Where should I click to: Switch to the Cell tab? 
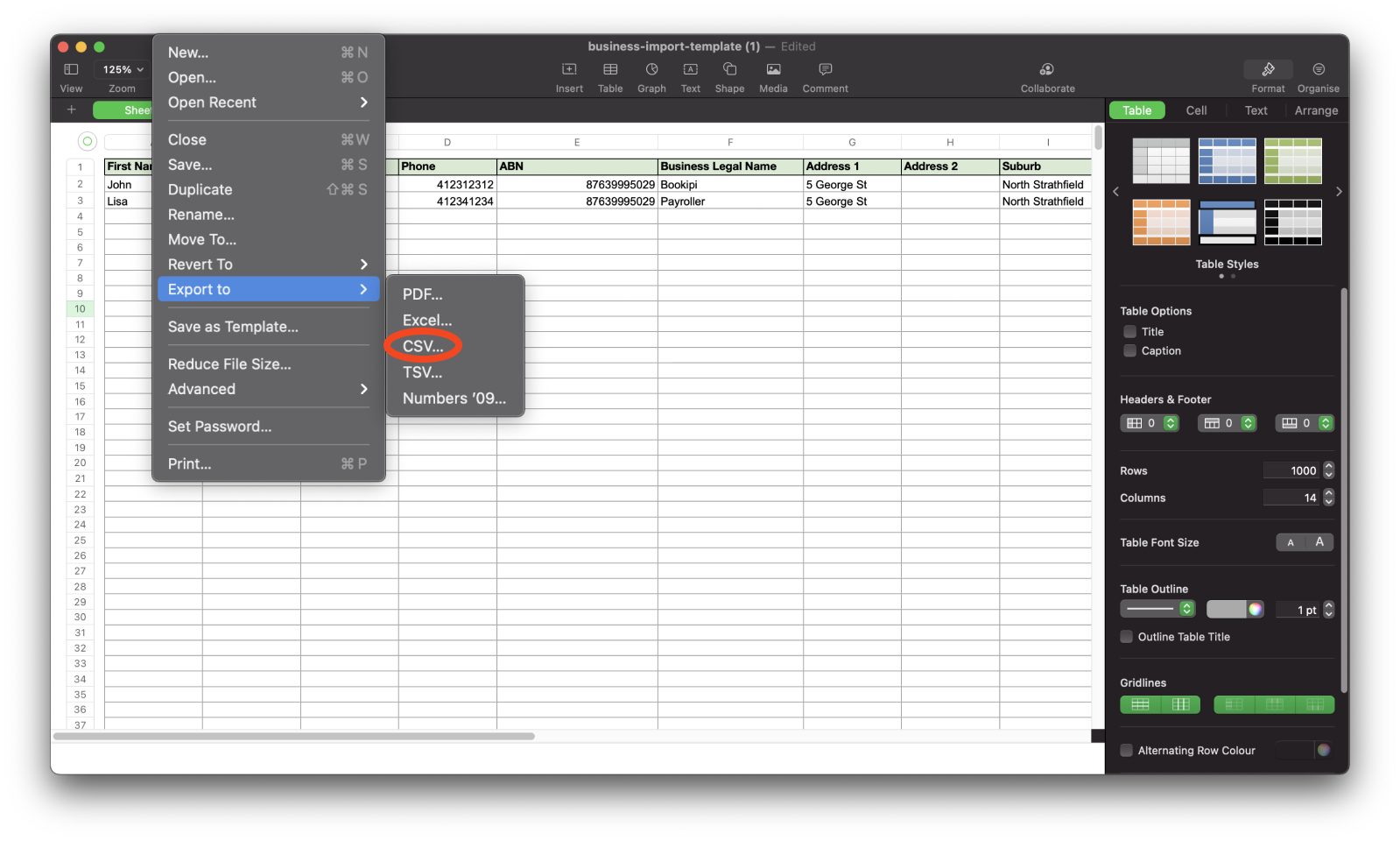(1196, 110)
